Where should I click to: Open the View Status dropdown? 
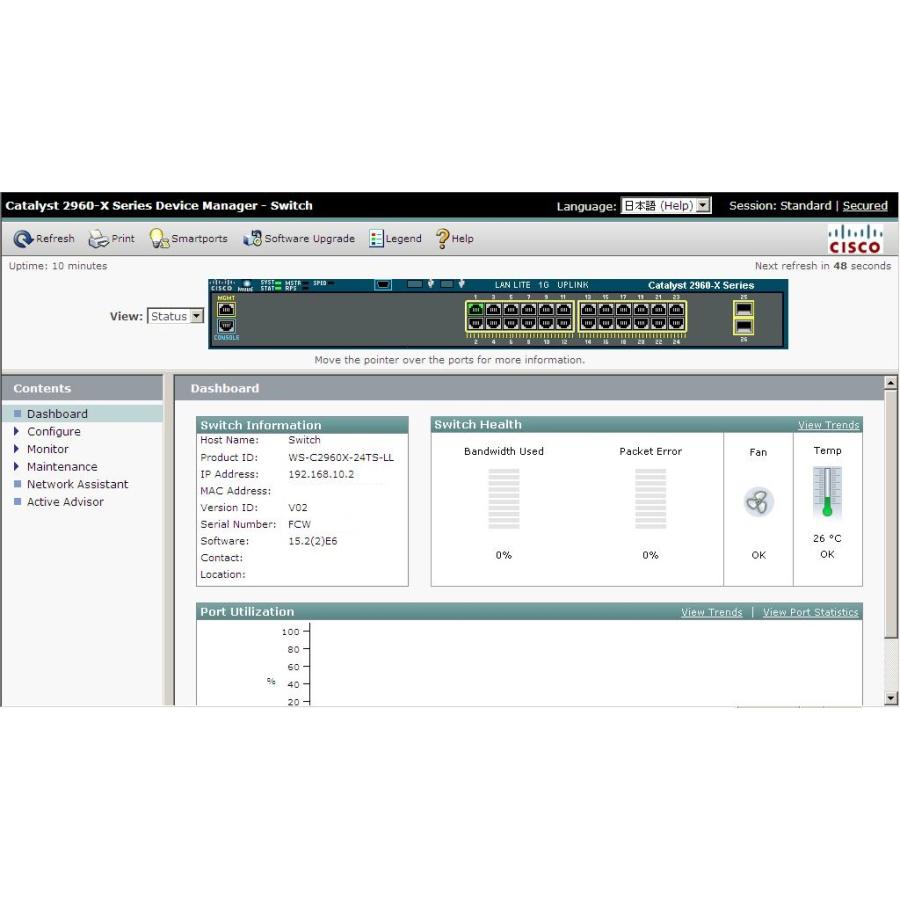(x=176, y=316)
